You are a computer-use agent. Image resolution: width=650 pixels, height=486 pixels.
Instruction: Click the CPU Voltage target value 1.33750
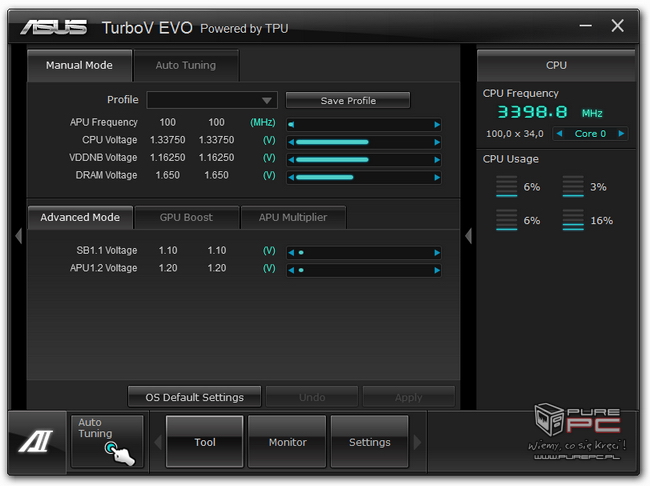click(216, 140)
